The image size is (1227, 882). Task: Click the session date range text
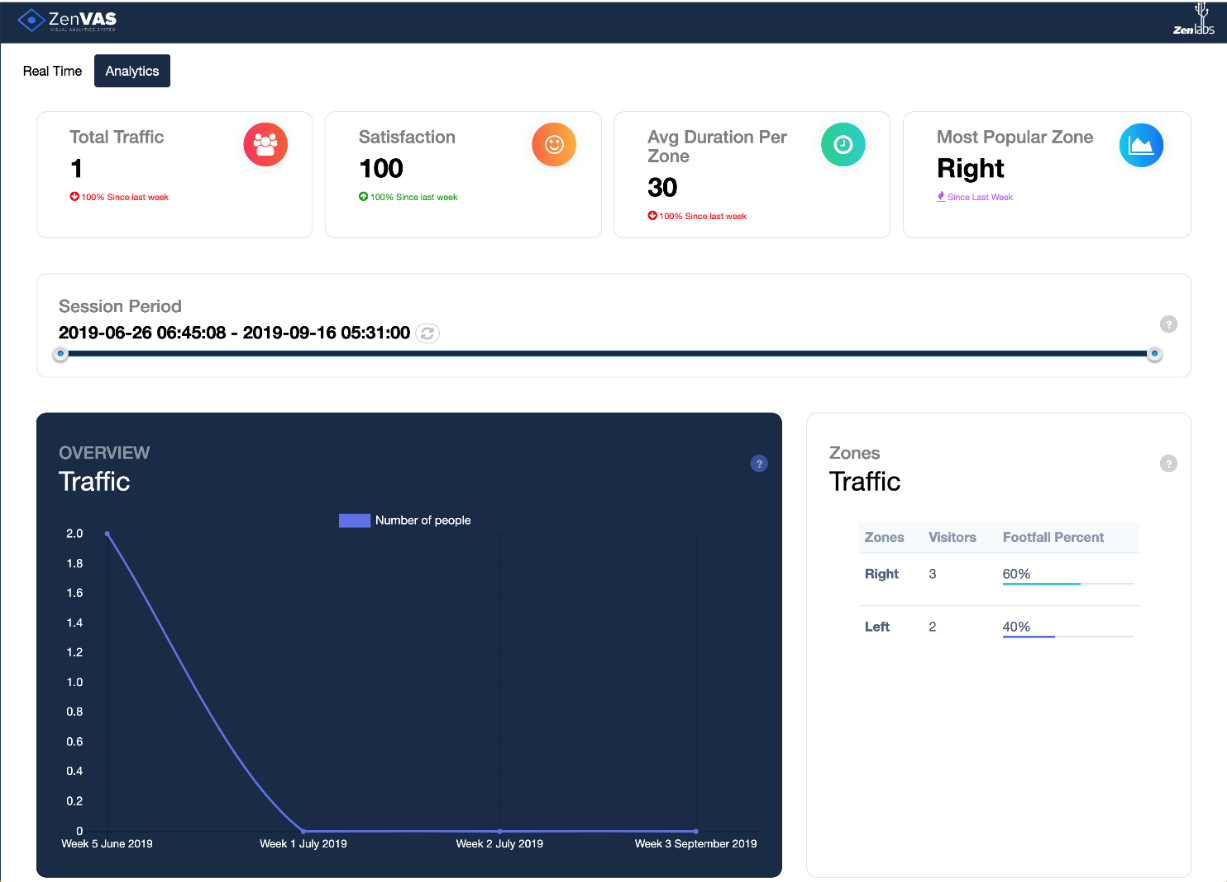[x=234, y=333]
